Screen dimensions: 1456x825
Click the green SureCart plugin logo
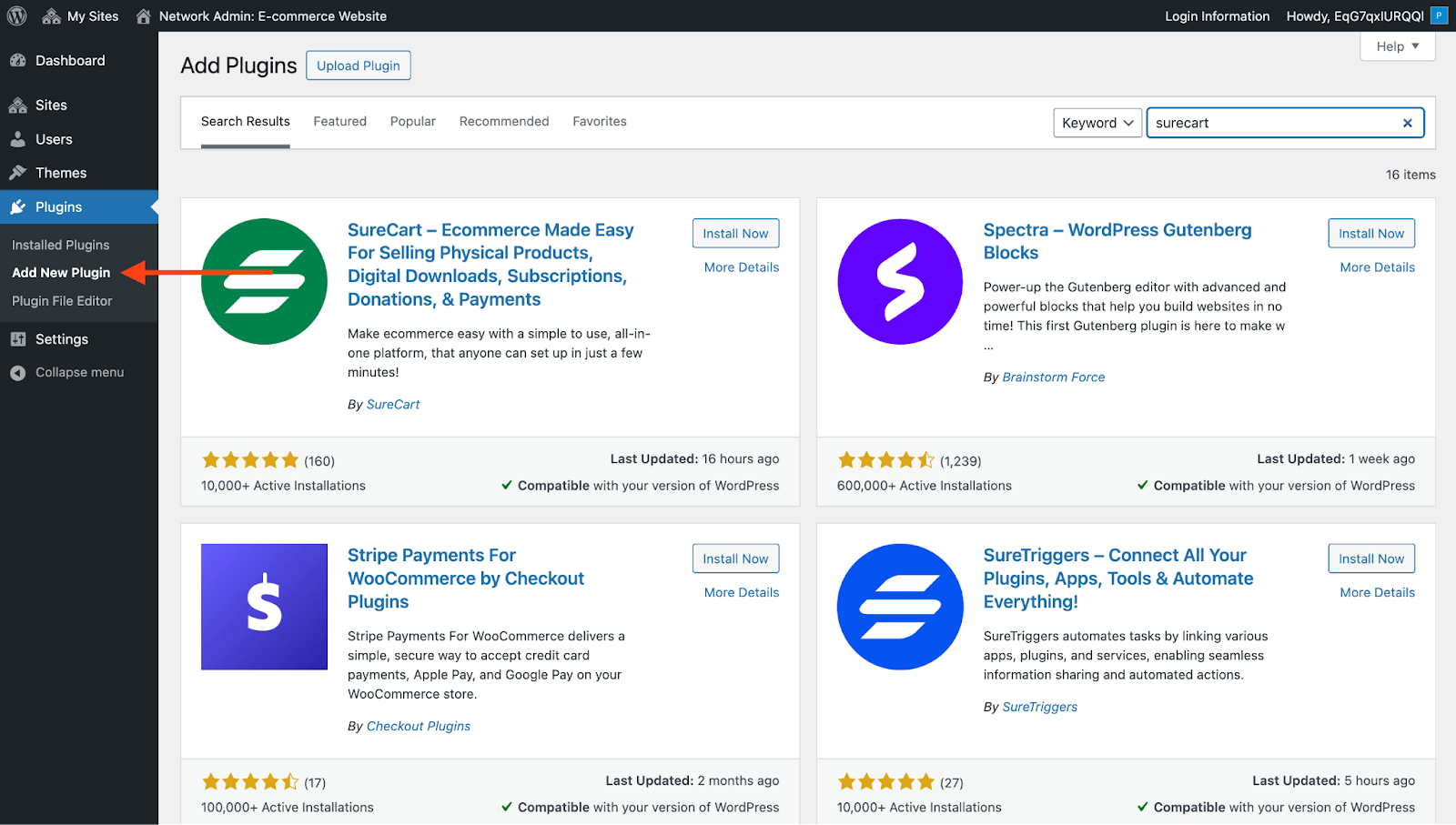tap(264, 281)
